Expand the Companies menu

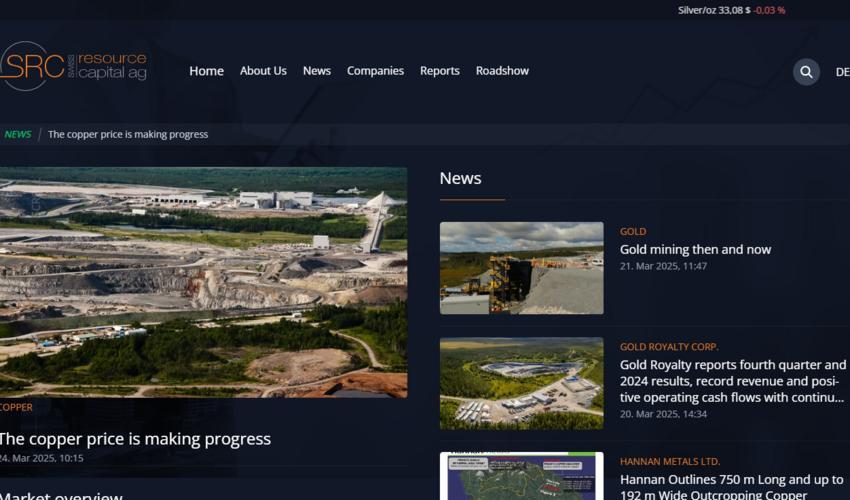pyautogui.click(x=375, y=71)
